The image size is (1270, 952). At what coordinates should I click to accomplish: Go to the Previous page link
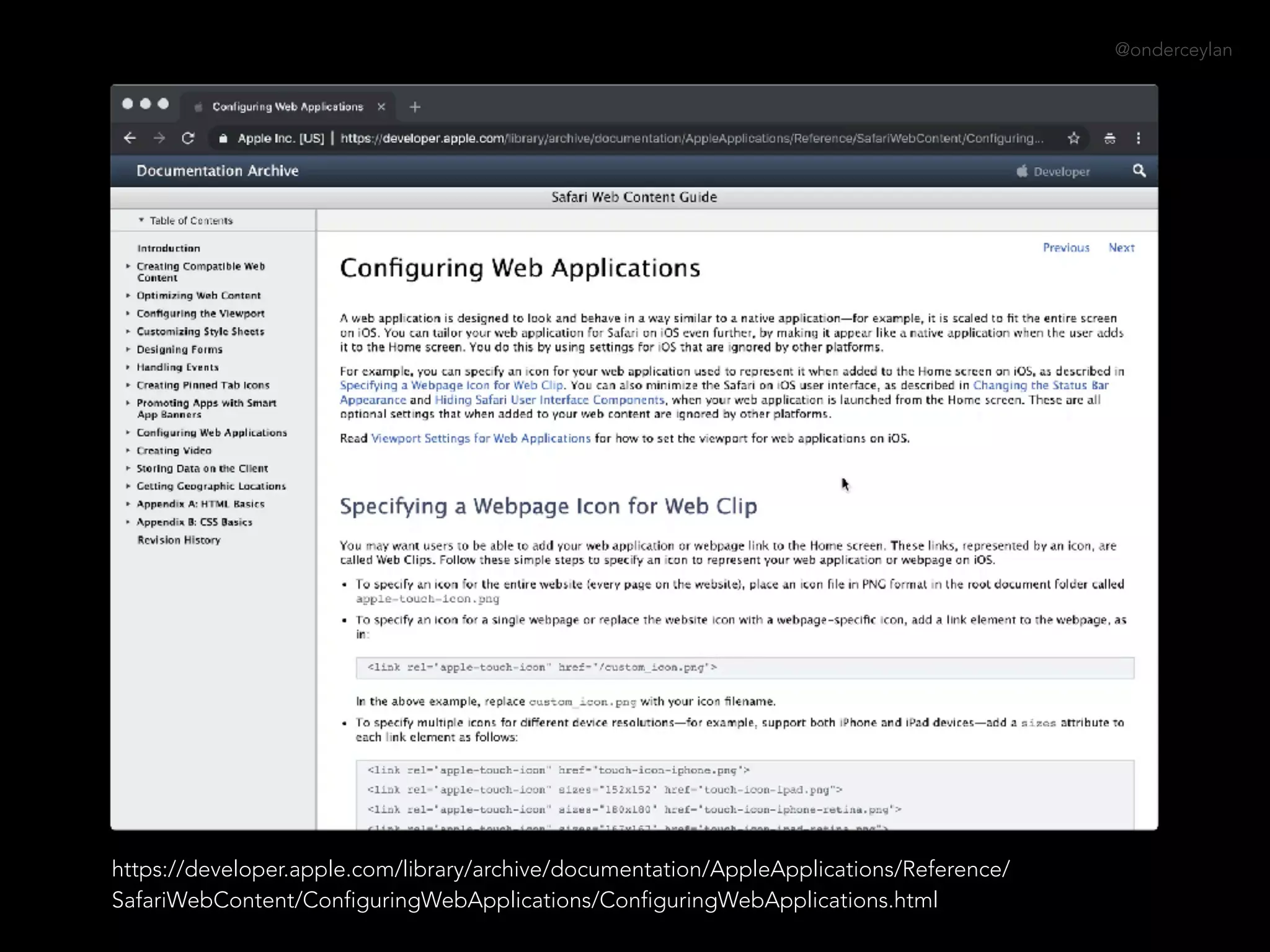(x=1066, y=247)
